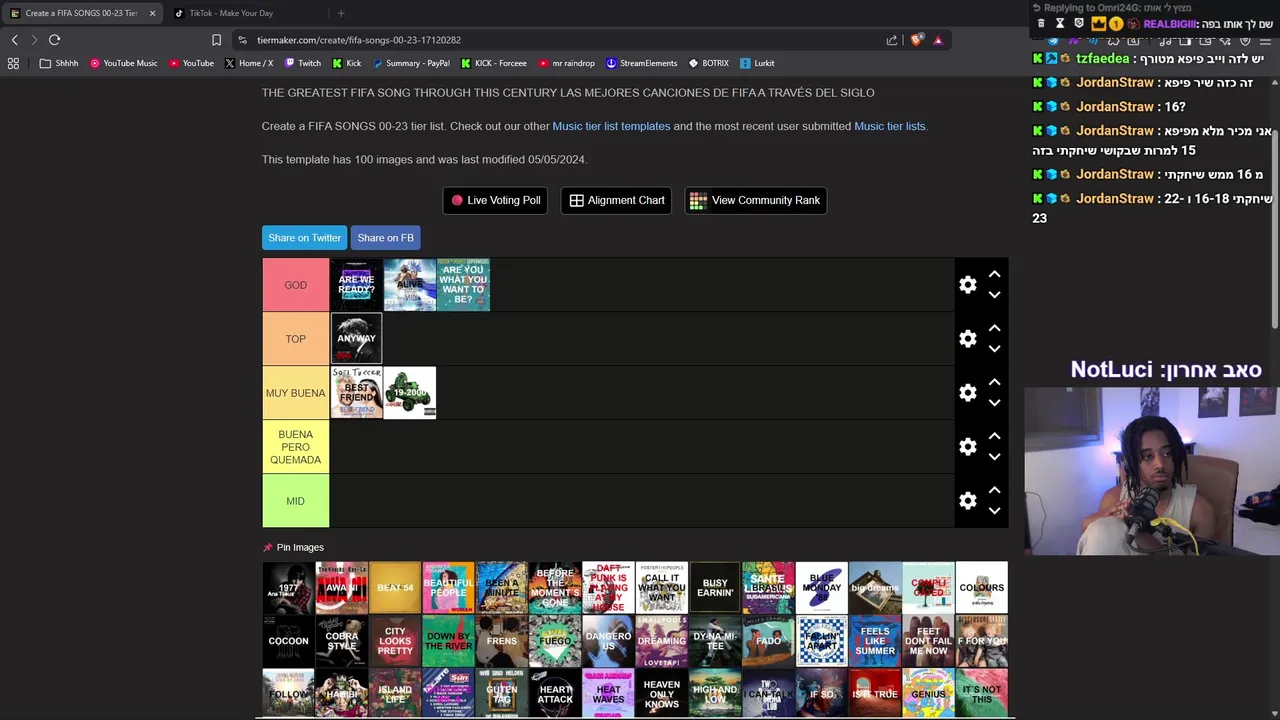
Task: Click View Community Rank button
Action: (x=756, y=200)
